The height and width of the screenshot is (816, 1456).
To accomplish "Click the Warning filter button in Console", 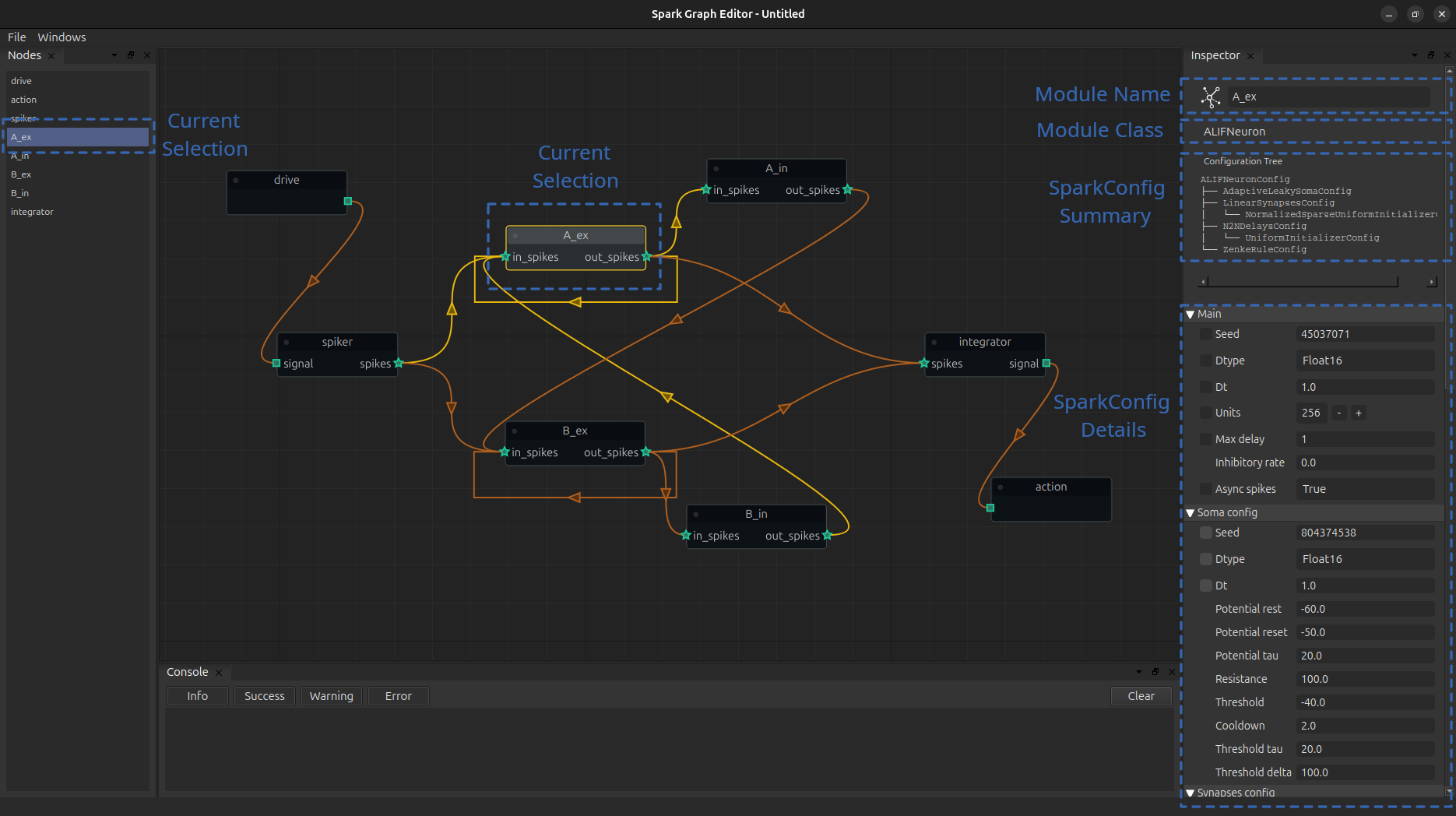I will (332, 696).
